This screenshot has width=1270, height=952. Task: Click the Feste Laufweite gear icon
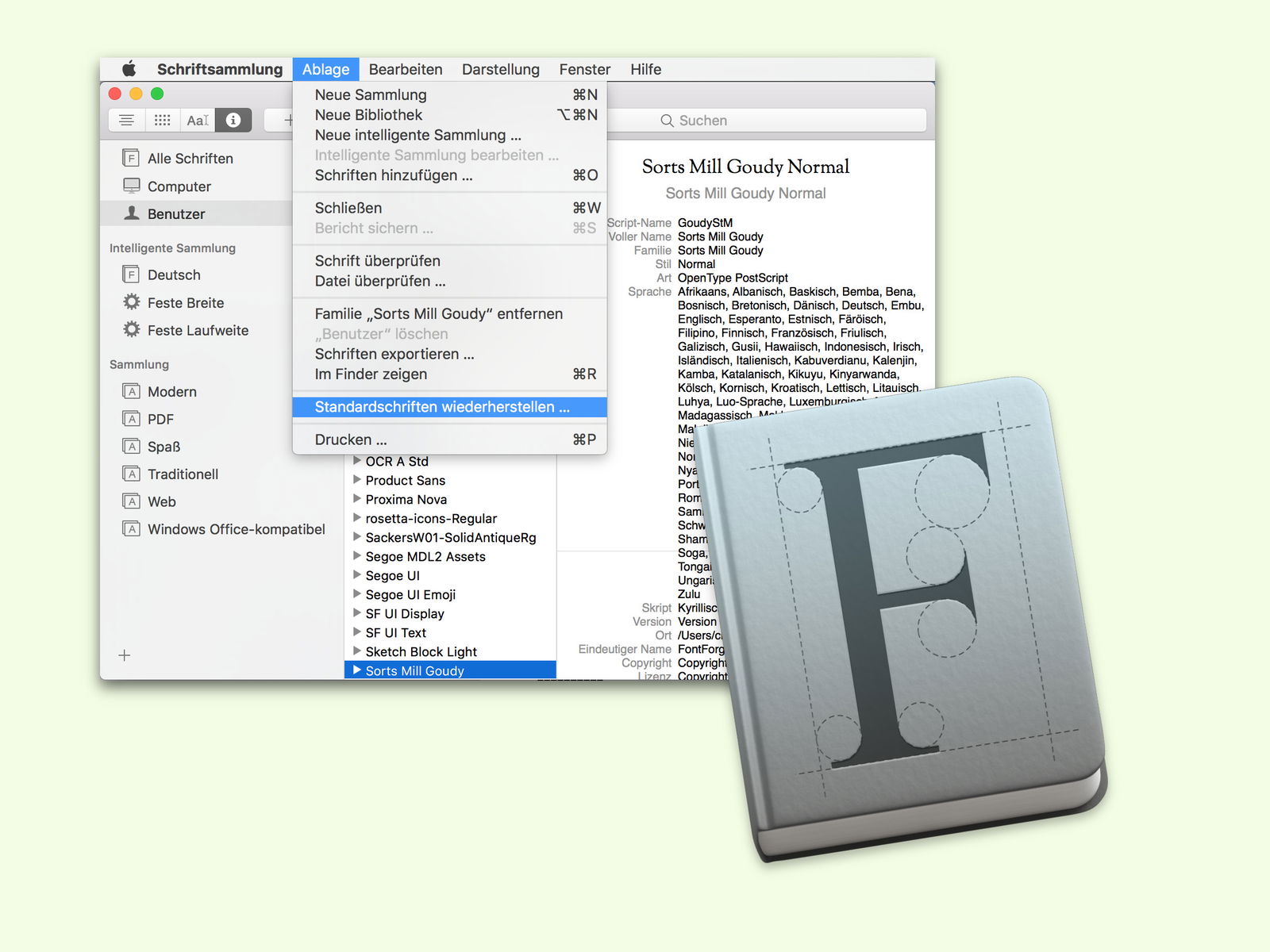coord(131,329)
